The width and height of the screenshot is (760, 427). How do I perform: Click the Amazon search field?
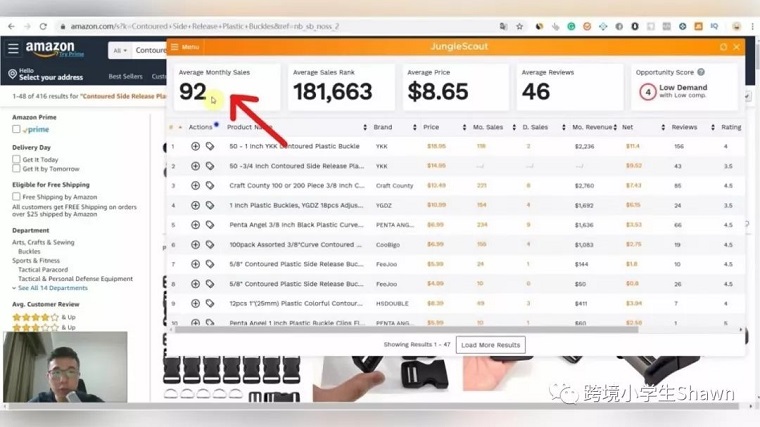click(x=150, y=50)
